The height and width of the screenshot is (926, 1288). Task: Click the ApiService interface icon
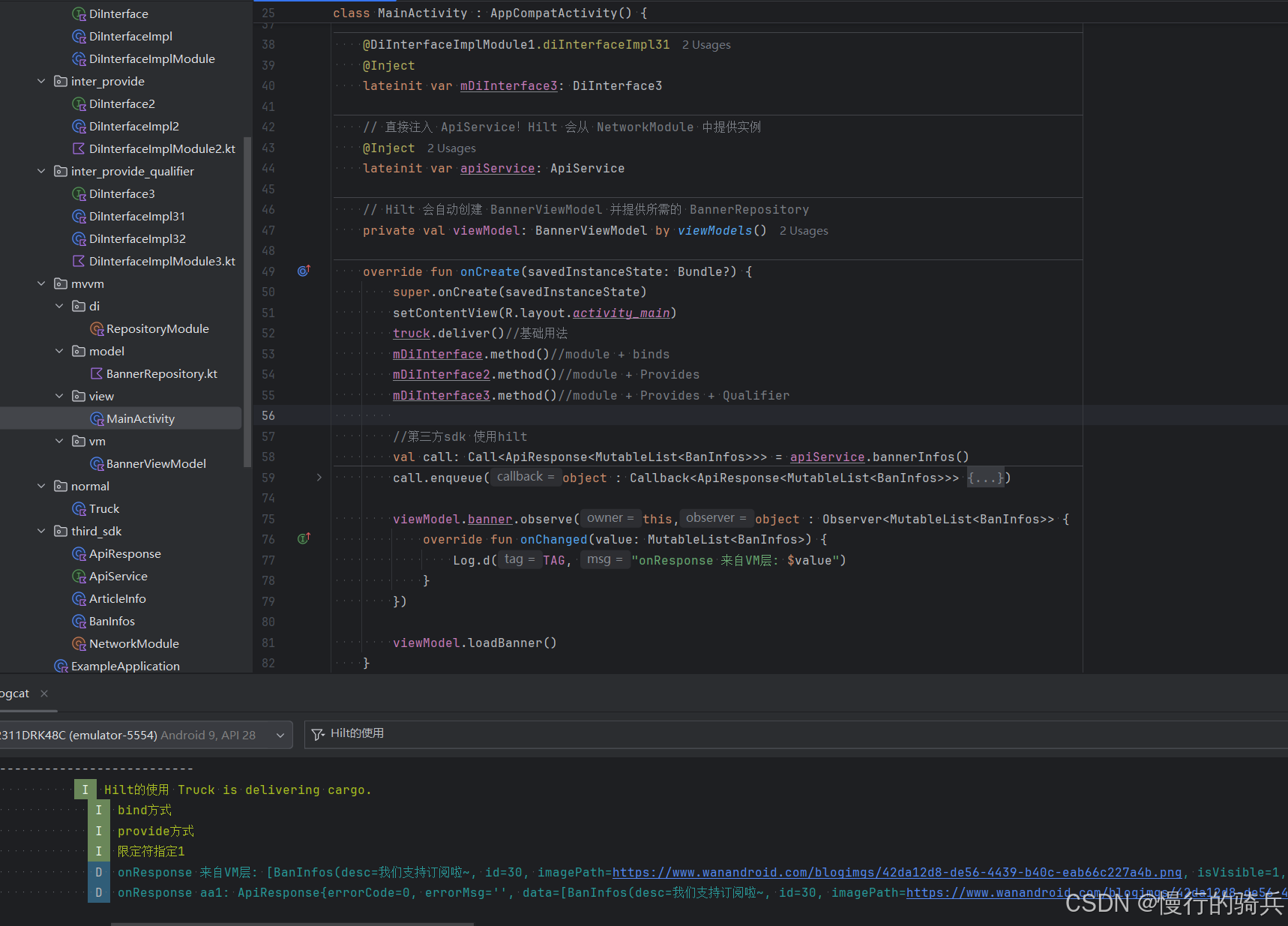click(x=79, y=576)
